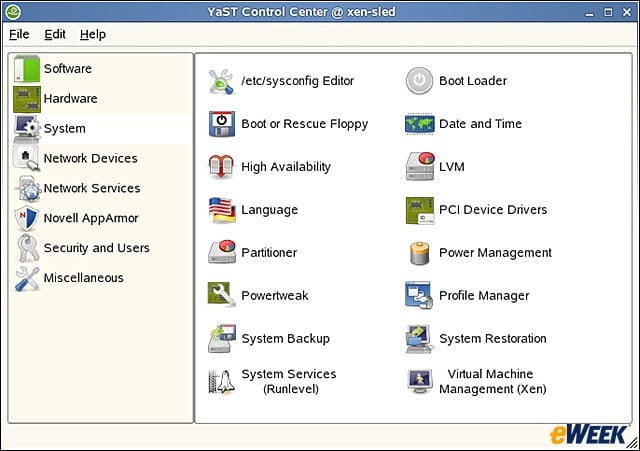
Task: Click the LVM label
Action: (x=452, y=167)
